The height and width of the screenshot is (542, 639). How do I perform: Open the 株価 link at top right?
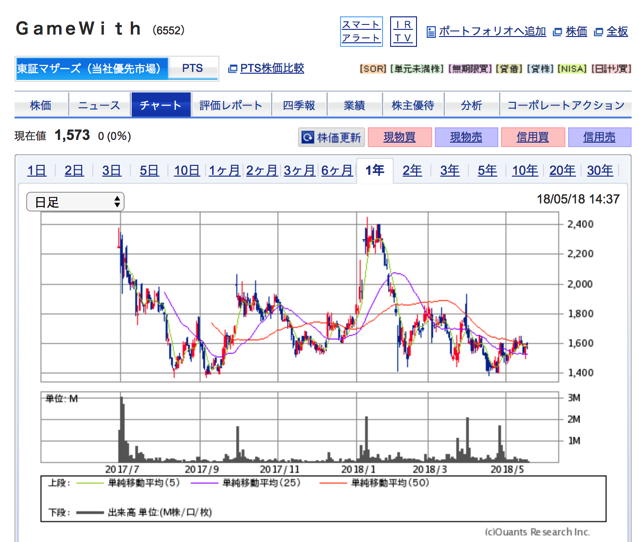click(576, 31)
